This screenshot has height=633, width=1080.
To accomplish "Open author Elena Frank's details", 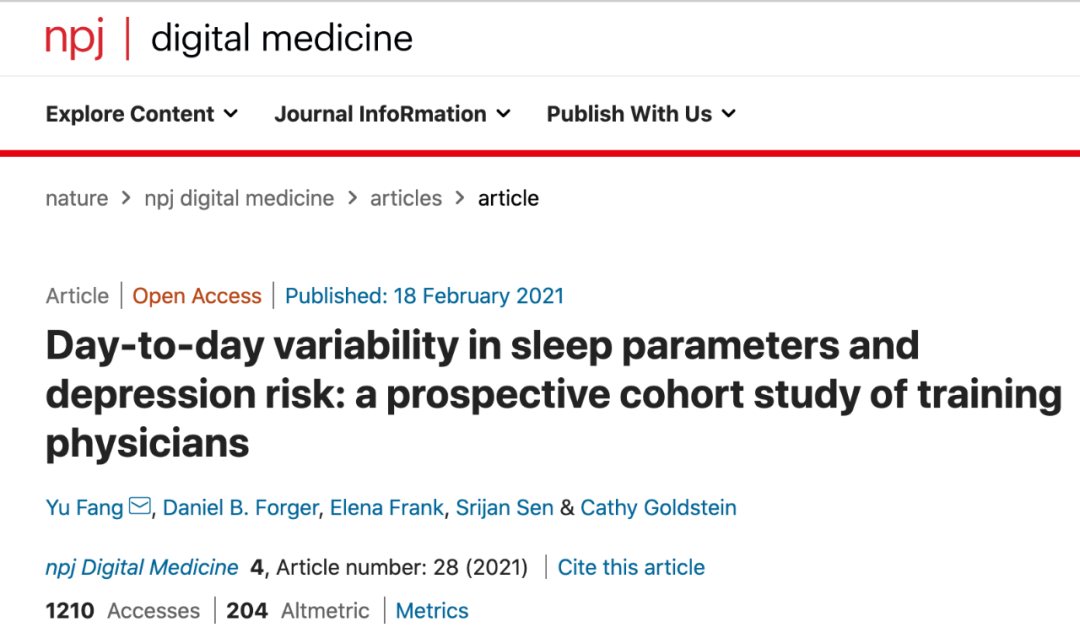I will coord(387,508).
